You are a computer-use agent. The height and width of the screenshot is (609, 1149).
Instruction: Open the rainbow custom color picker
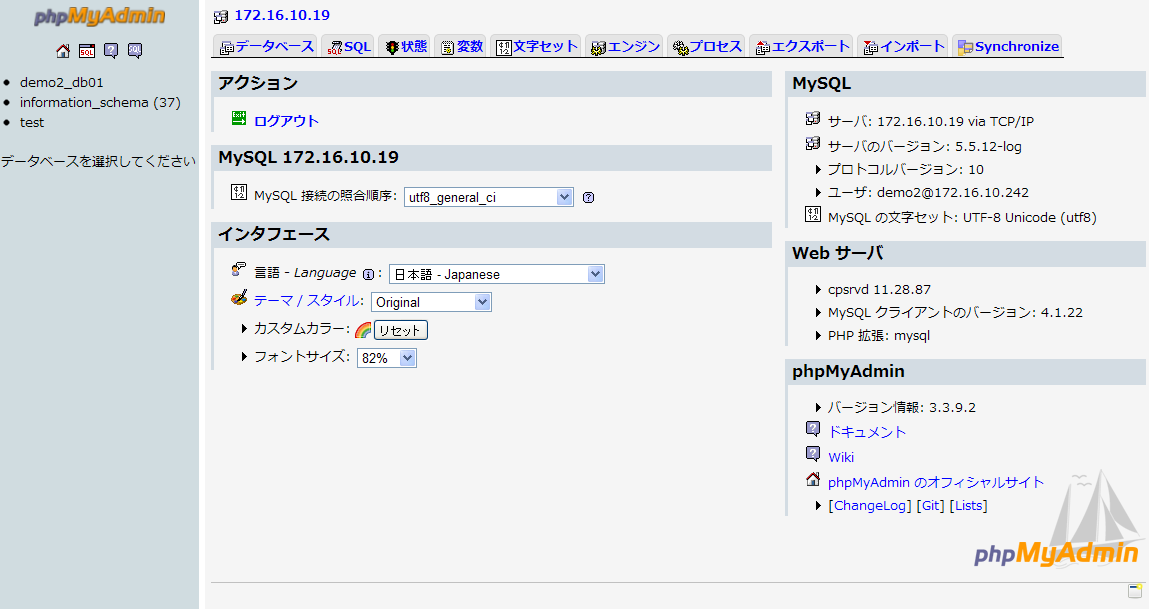(363, 330)
